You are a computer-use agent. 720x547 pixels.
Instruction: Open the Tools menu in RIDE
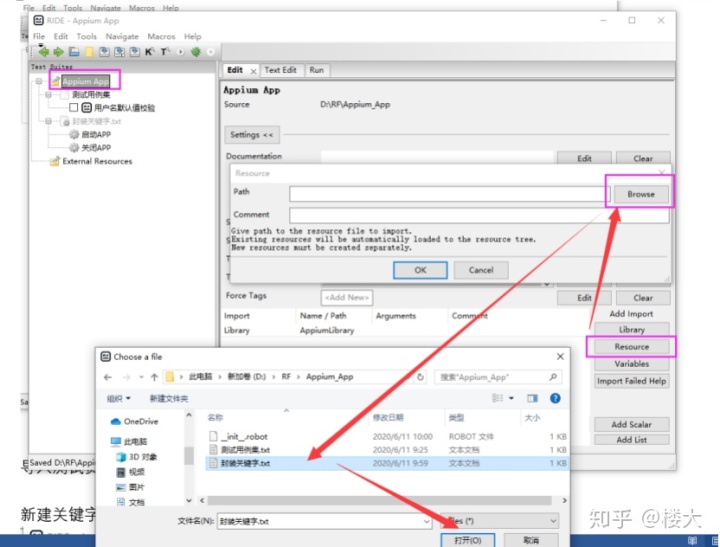tap(86, 36)
